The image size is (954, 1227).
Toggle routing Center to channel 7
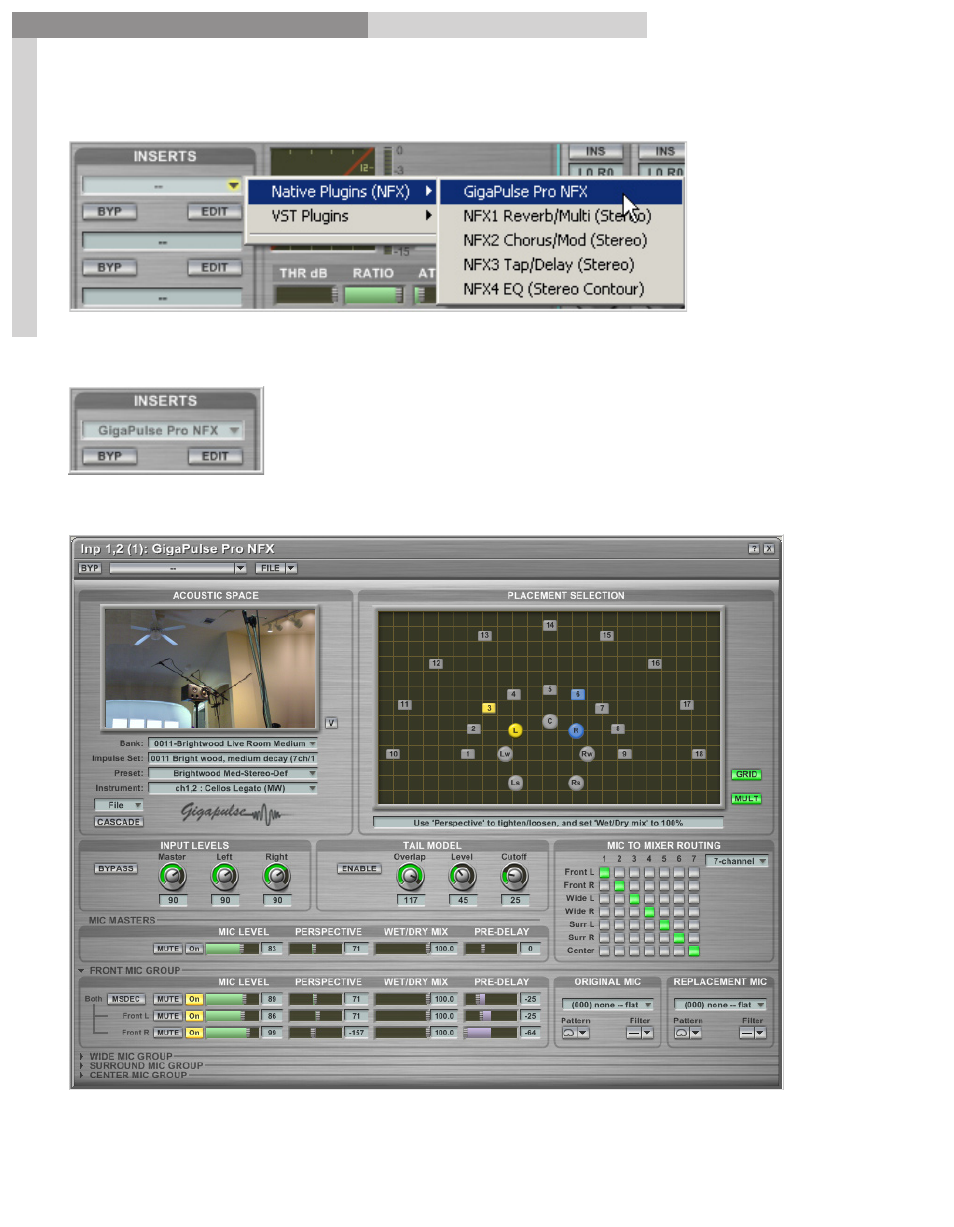[694, 951]
